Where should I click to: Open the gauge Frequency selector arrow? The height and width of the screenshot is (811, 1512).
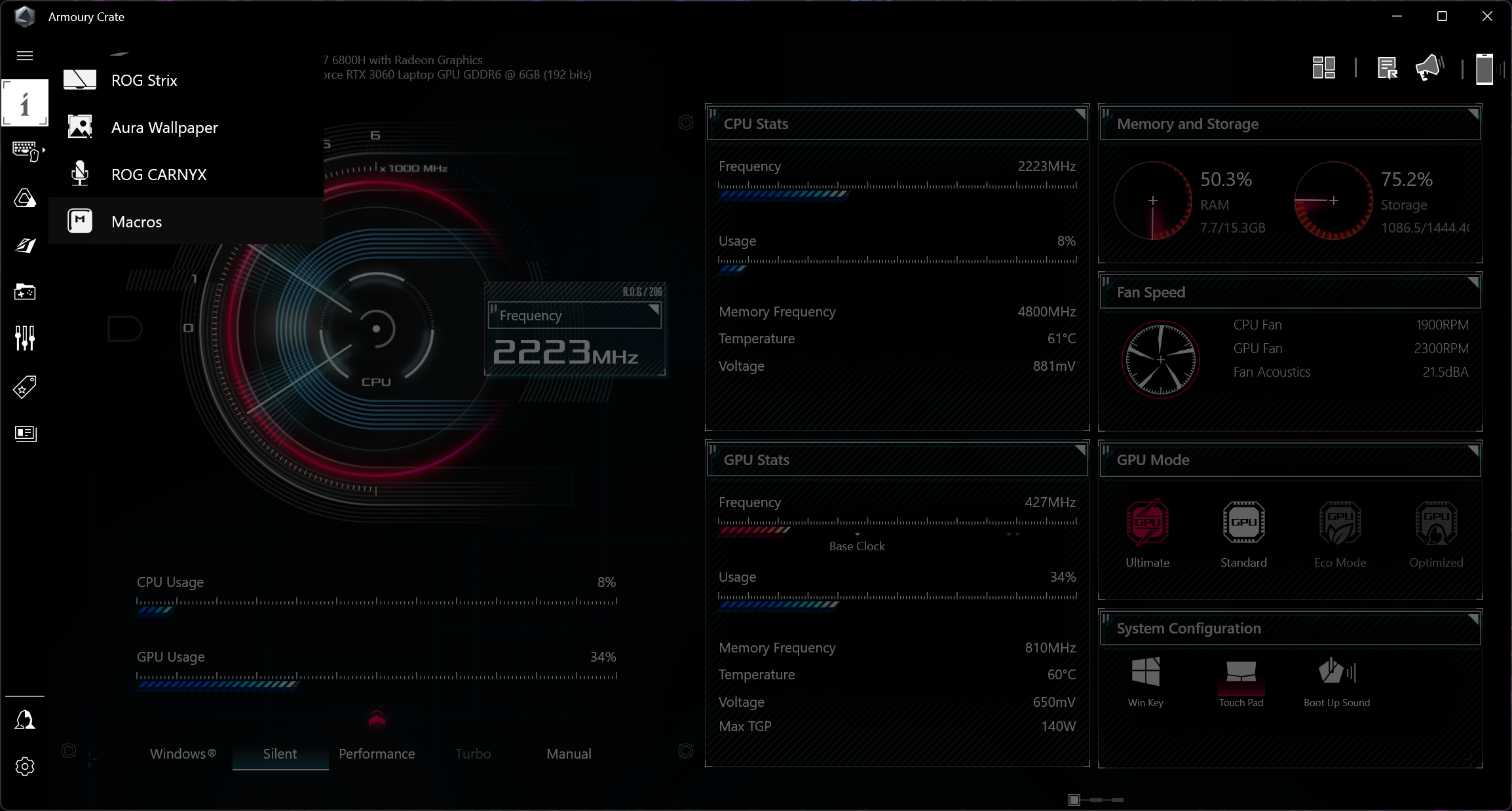pos(653,309)
